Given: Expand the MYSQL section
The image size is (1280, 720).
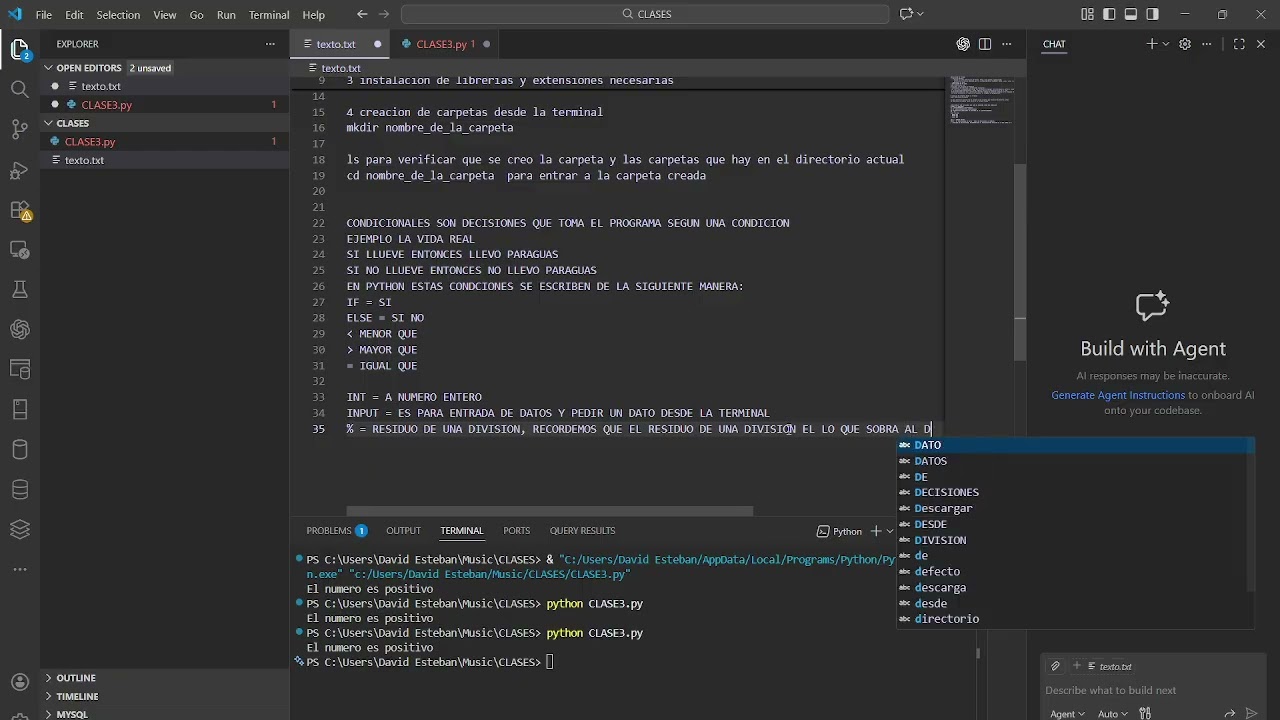Looking at the screenshot, I should [165, 714].
